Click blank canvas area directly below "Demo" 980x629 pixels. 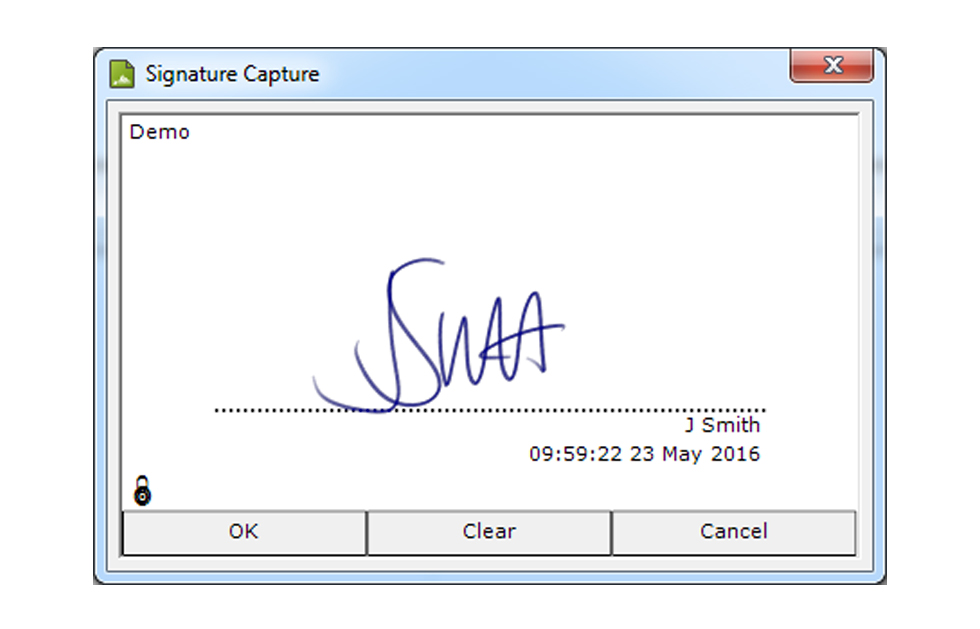(x=160, y=200)
